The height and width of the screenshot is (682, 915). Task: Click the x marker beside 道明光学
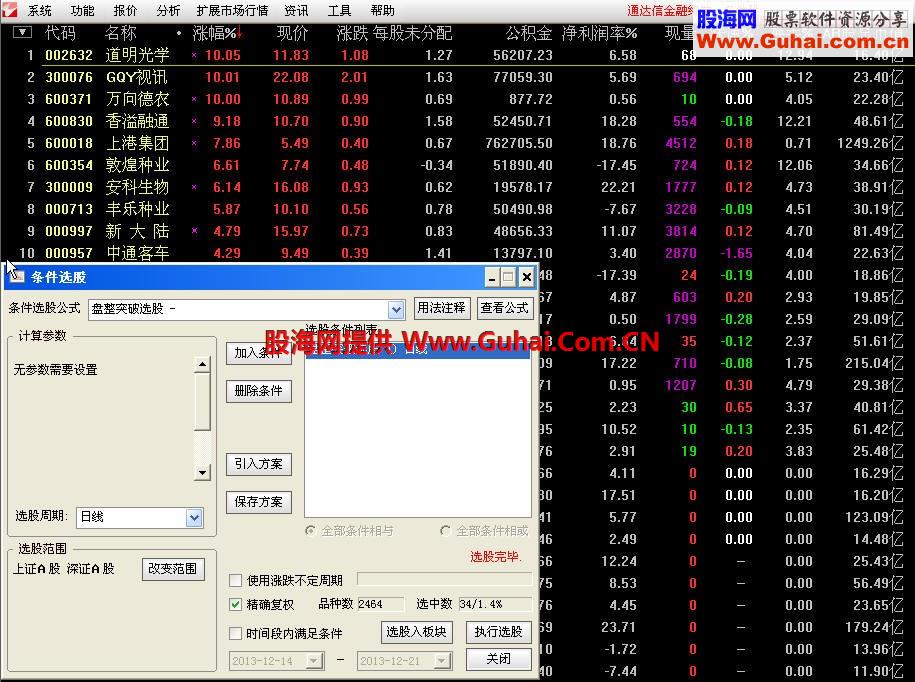pyautogui.click(x=194, y=55)
